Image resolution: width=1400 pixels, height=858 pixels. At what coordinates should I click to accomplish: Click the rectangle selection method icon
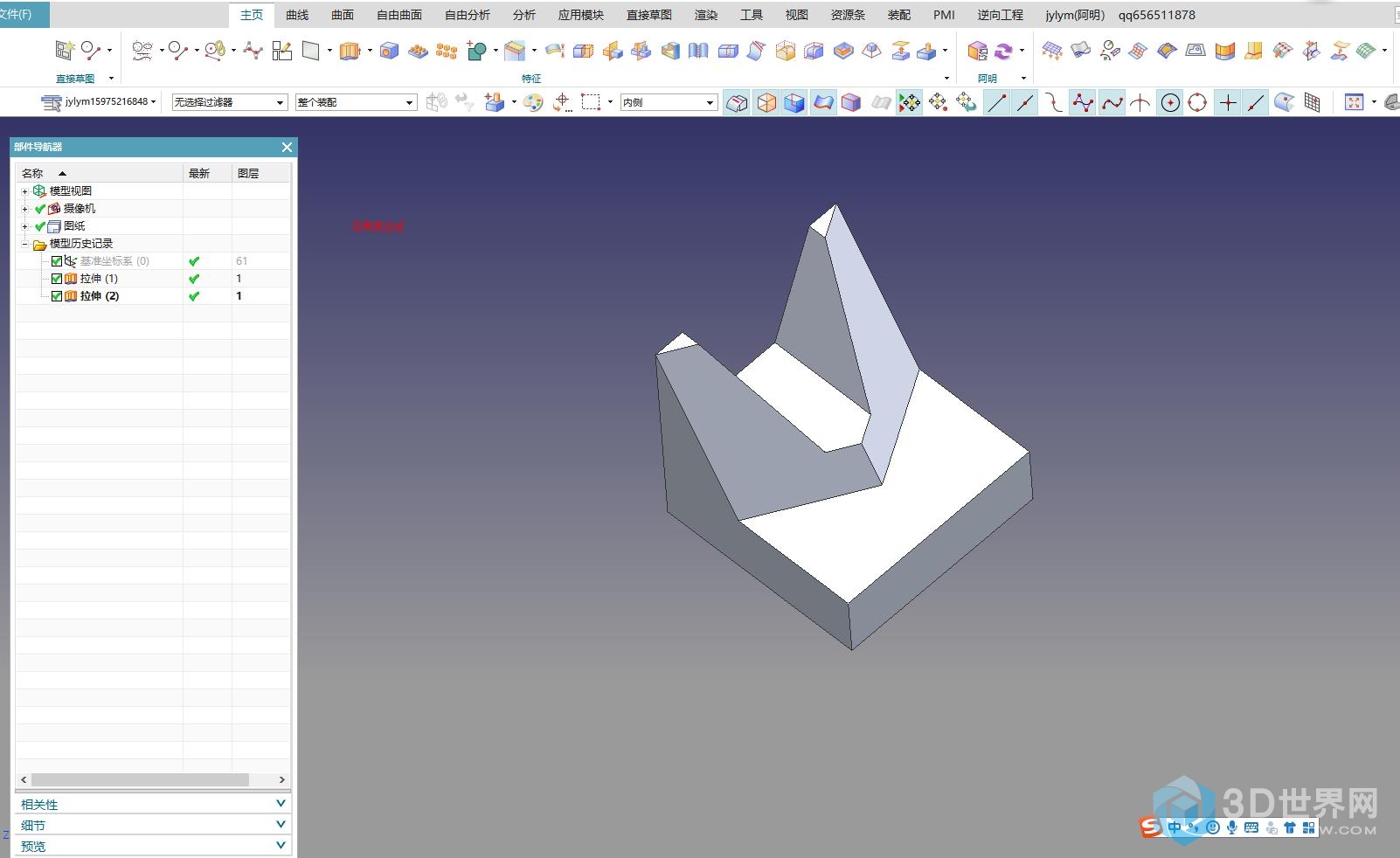[x=592, y=102]
